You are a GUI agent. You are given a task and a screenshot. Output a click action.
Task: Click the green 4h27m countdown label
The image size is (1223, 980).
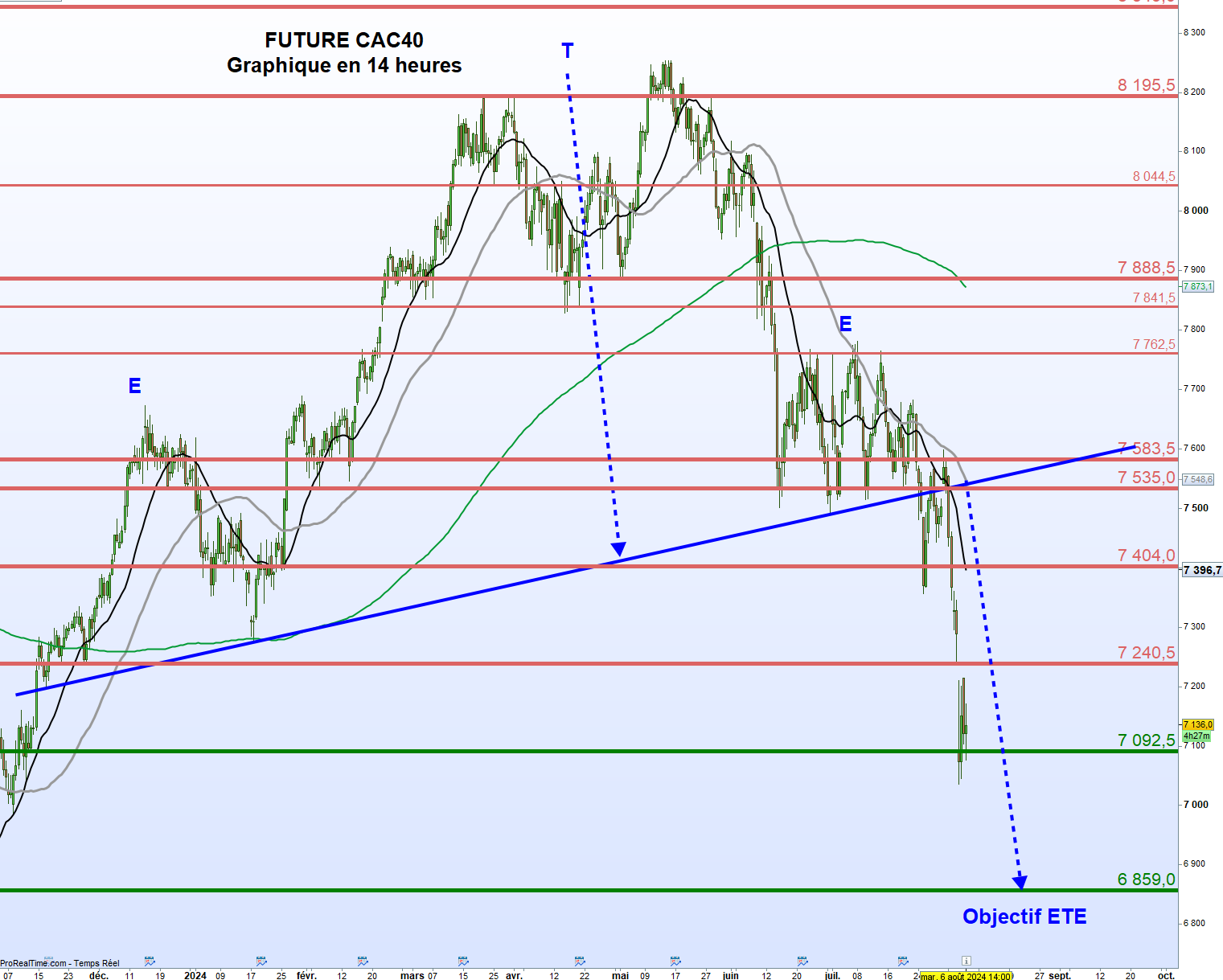[x=1196, y=736]
